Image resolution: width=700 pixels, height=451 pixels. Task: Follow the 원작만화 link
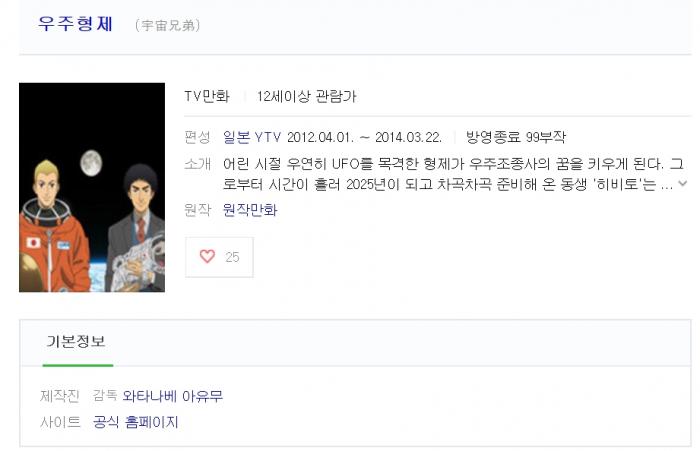pyautogui.click(x=250, y=209)
